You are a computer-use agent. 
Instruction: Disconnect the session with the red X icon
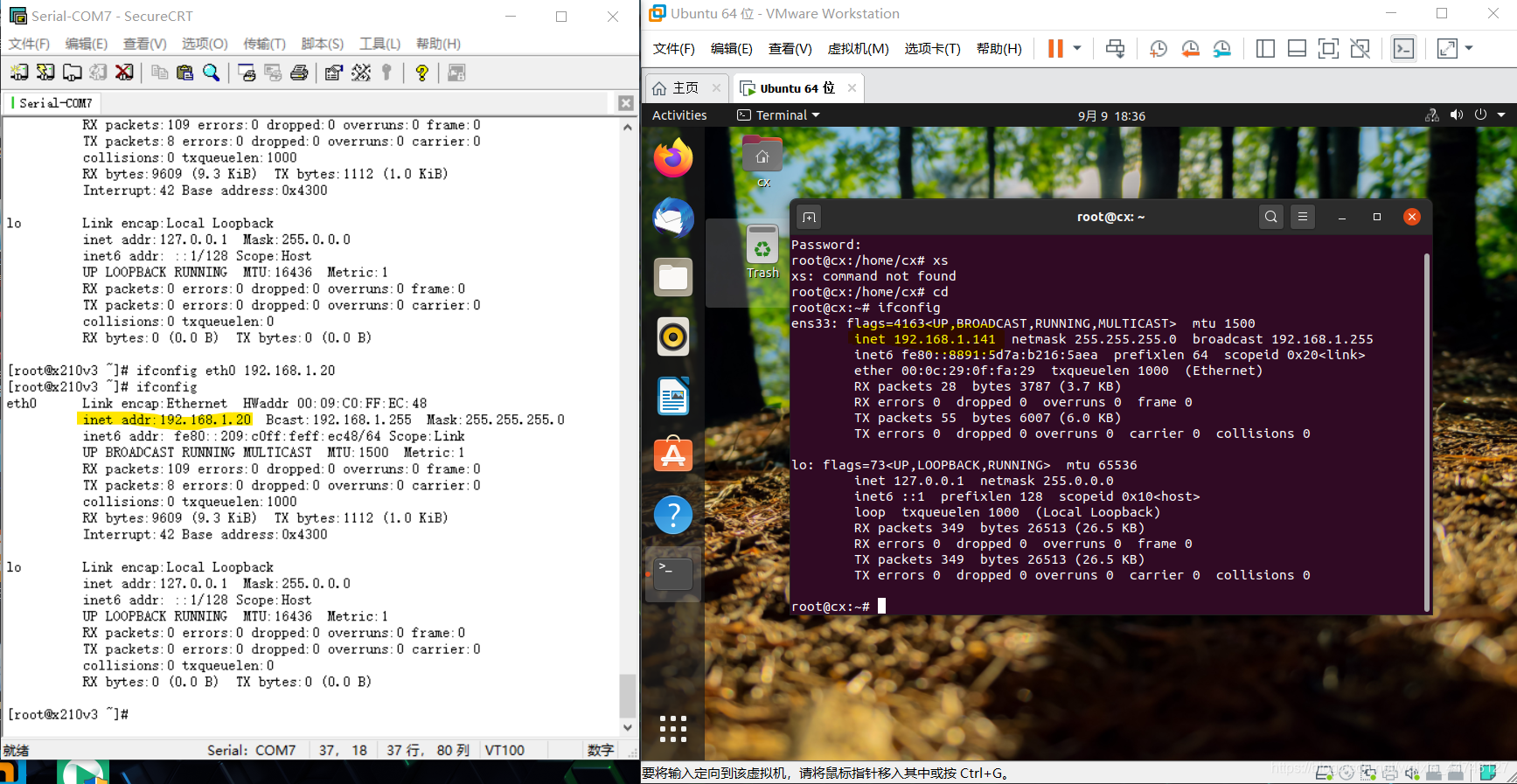coord(125,73)
